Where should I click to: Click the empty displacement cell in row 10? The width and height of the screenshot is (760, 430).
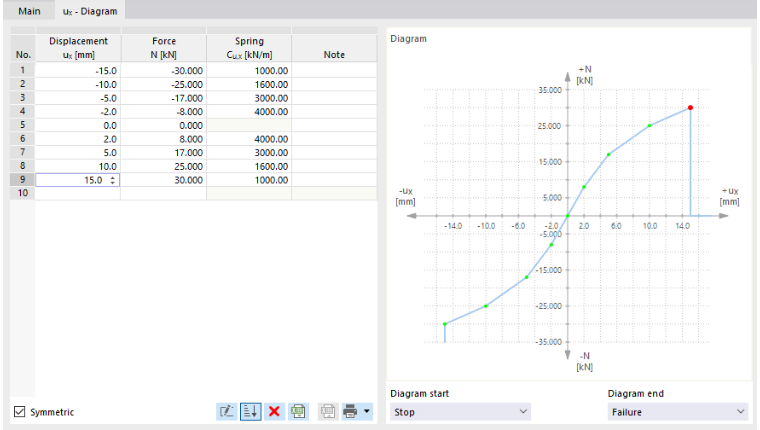(x=78, y=193)
